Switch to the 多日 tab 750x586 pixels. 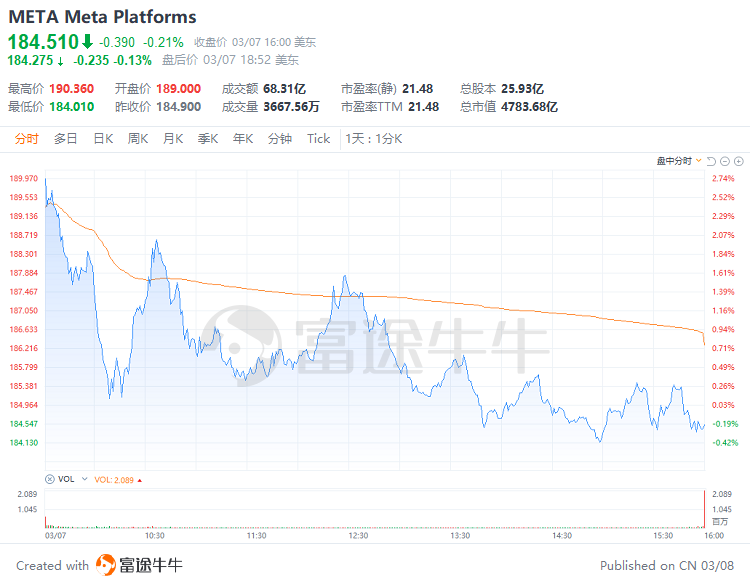point(66,139)
